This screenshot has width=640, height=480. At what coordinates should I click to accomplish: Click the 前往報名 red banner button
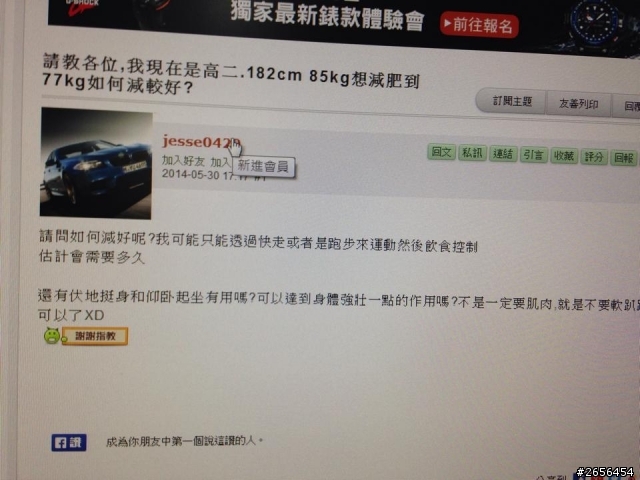pyautogui.click(x=479, y=25)
